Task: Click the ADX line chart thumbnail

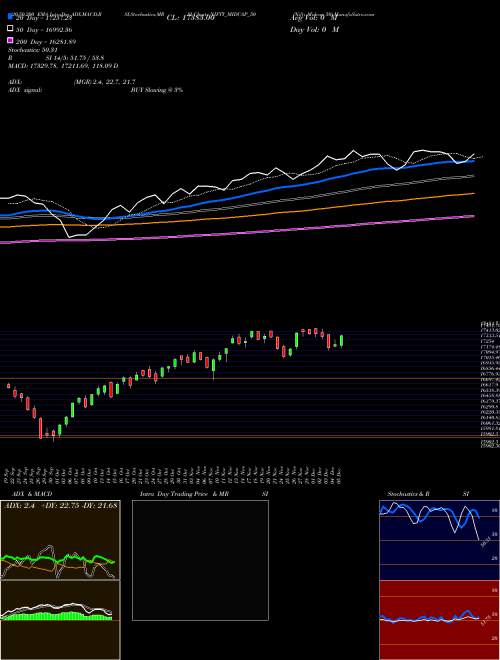Action: coord(60,540)
